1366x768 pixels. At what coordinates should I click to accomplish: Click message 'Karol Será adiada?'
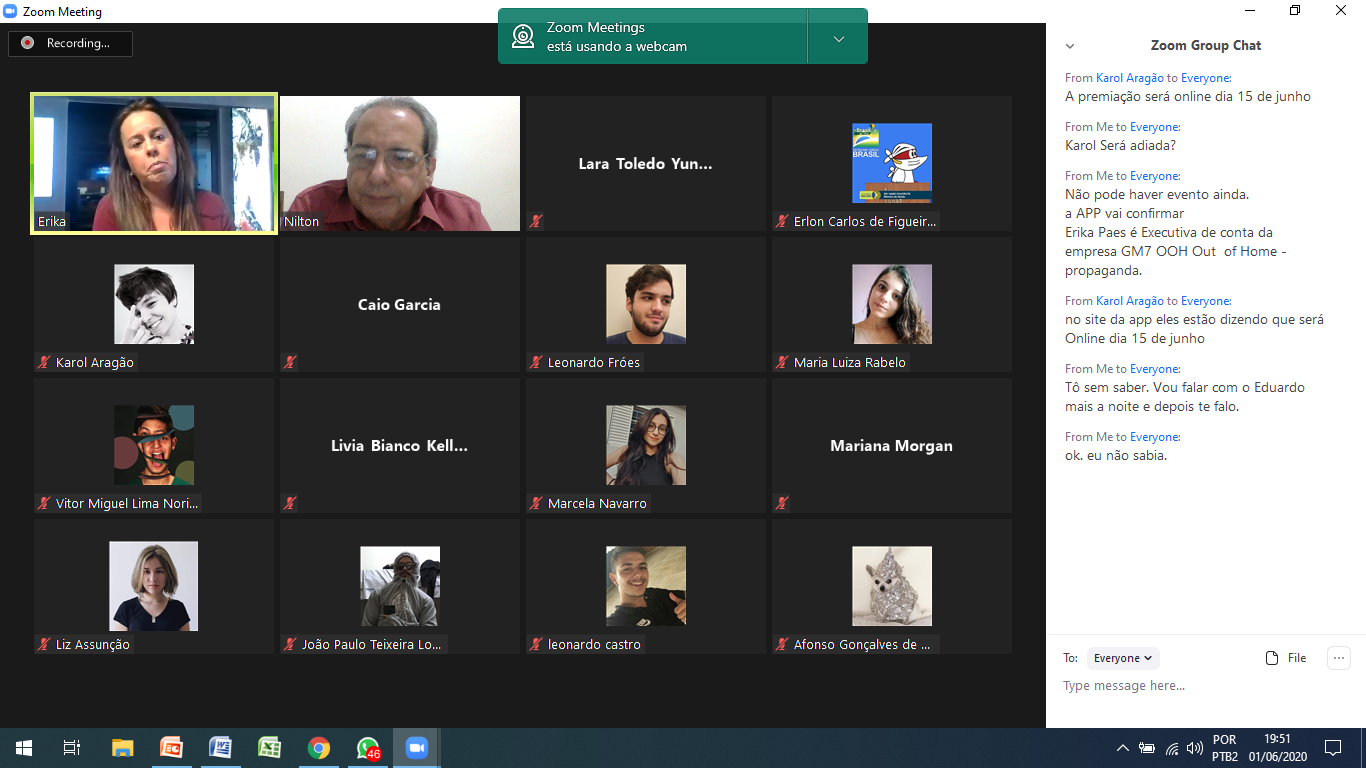point(1120,145)
